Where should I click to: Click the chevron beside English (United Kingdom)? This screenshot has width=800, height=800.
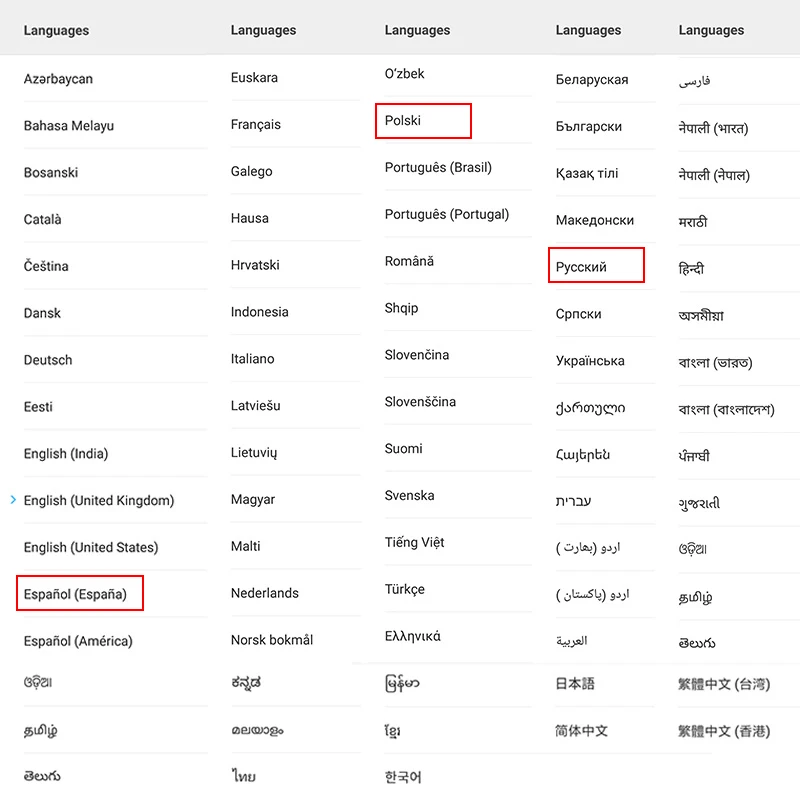(13, 500)
